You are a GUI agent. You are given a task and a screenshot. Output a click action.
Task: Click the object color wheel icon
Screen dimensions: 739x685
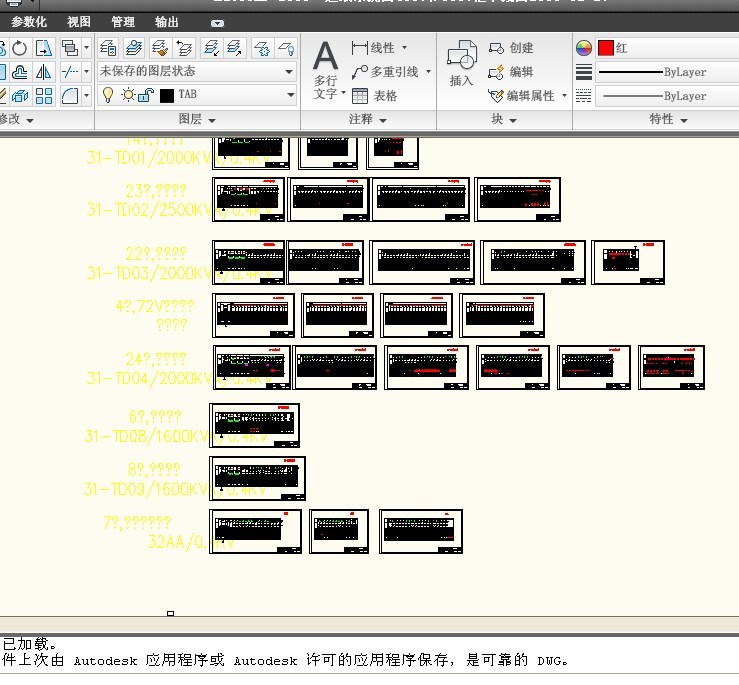click(x=583, y=48)
